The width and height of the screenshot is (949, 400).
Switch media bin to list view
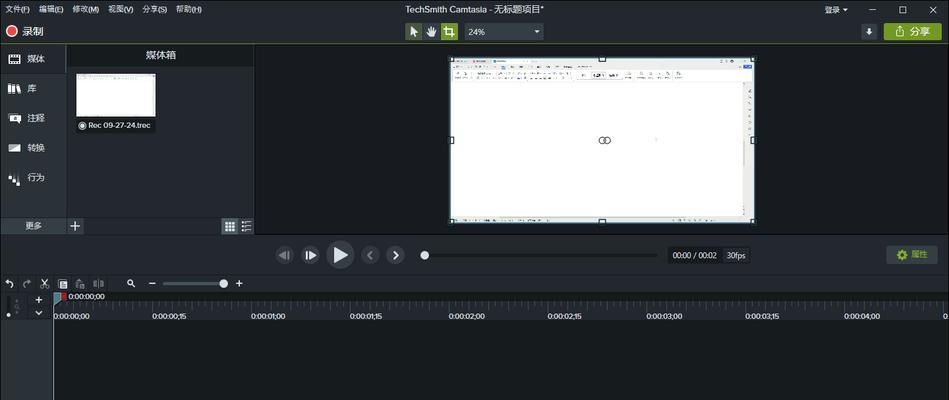click(x=246, y=227)
